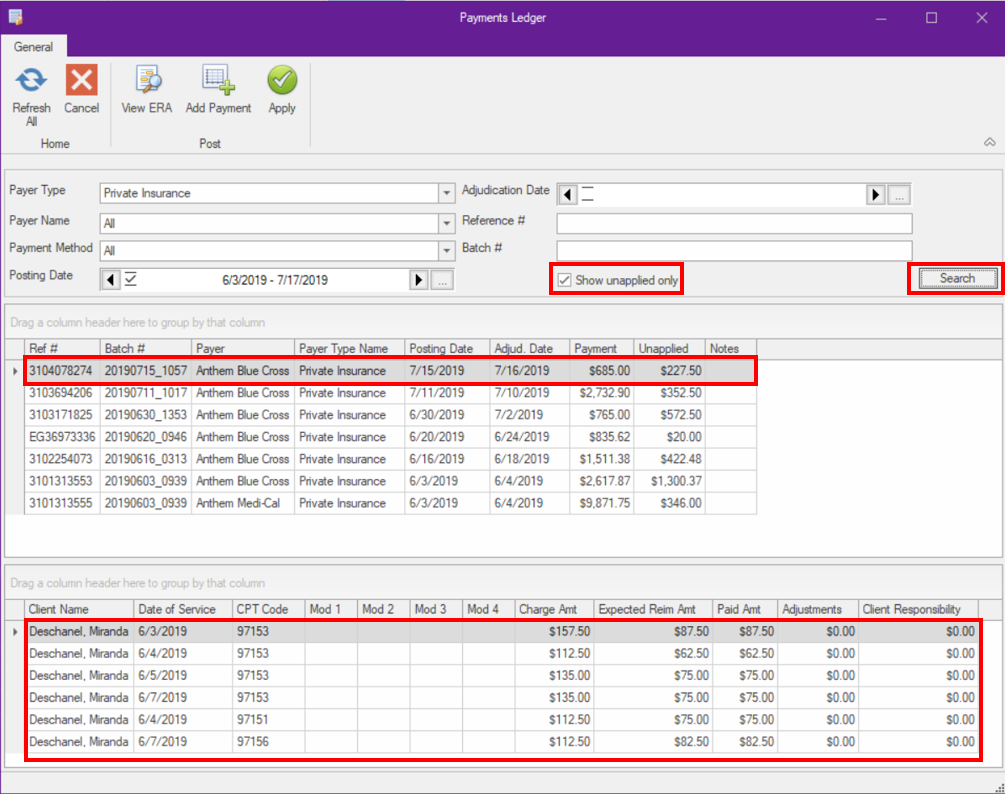Select the General ribbon tab
This screenshot has height=794, width=1005.
pyautogui.click(x=34, y=46)
